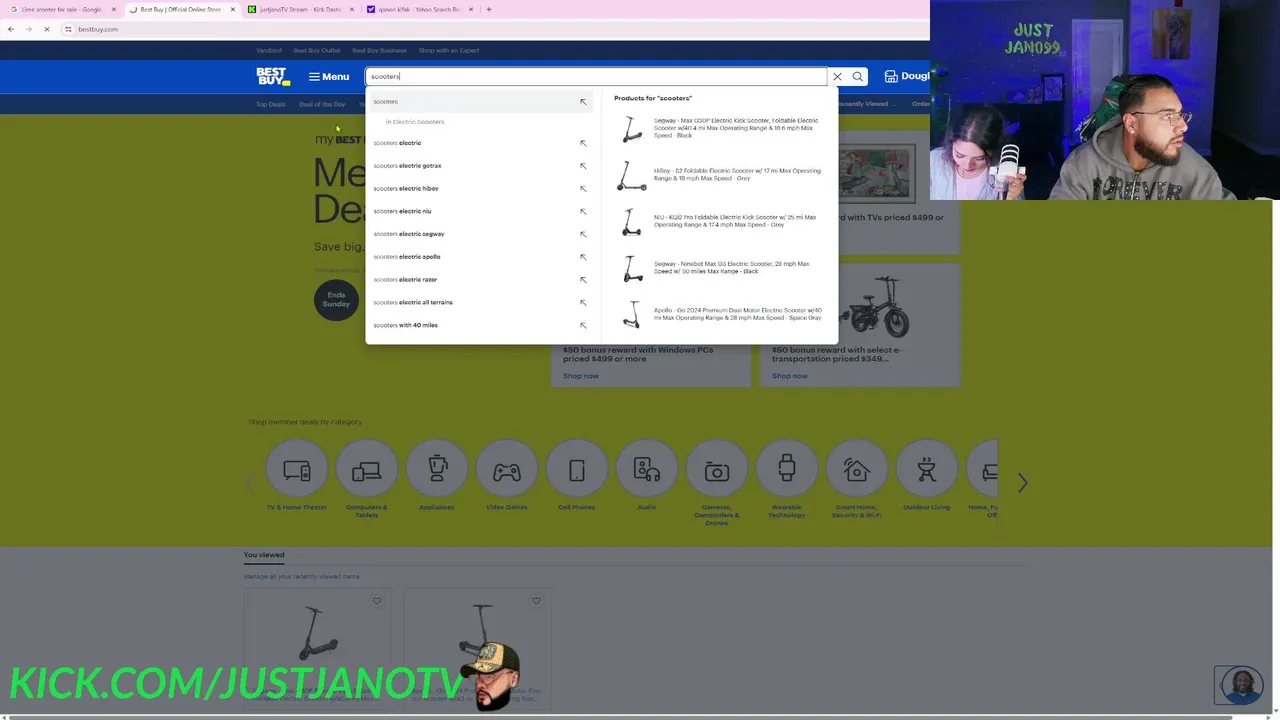Click Shop now under Windows PCs reward
This screenshot has height=720, width=1280.
[x=580, y=376]
